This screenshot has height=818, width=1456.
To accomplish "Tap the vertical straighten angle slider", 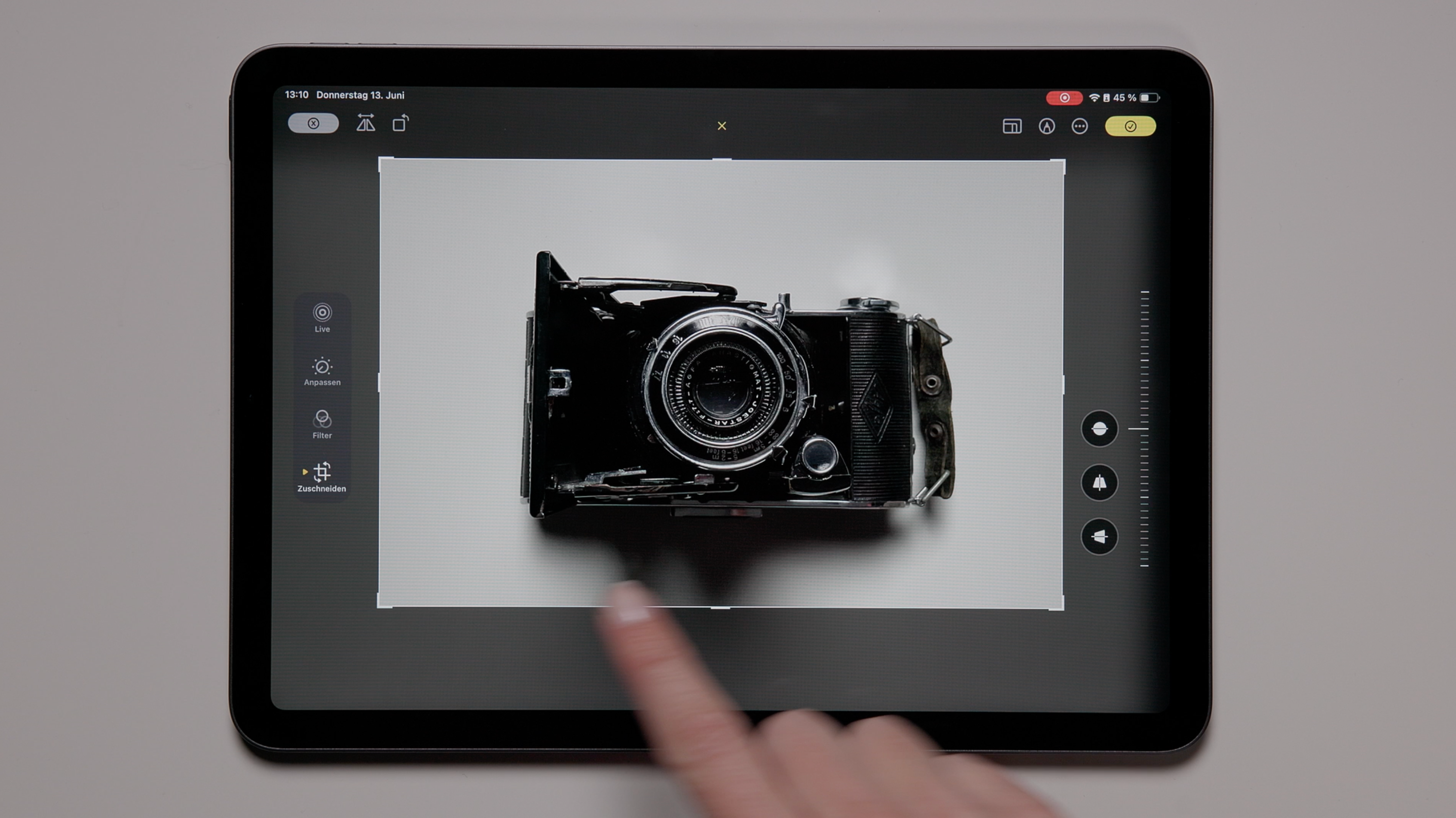I will click(x=1144, y=428).
